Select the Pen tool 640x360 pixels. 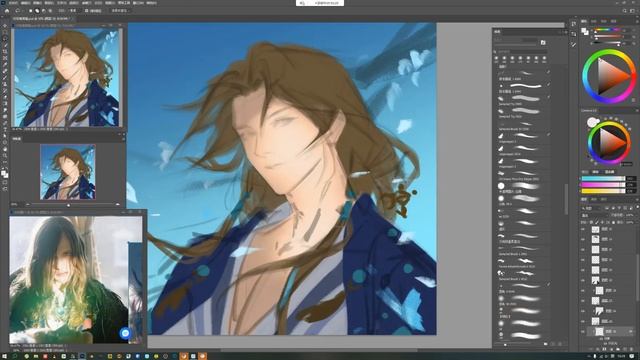point(5,123)
